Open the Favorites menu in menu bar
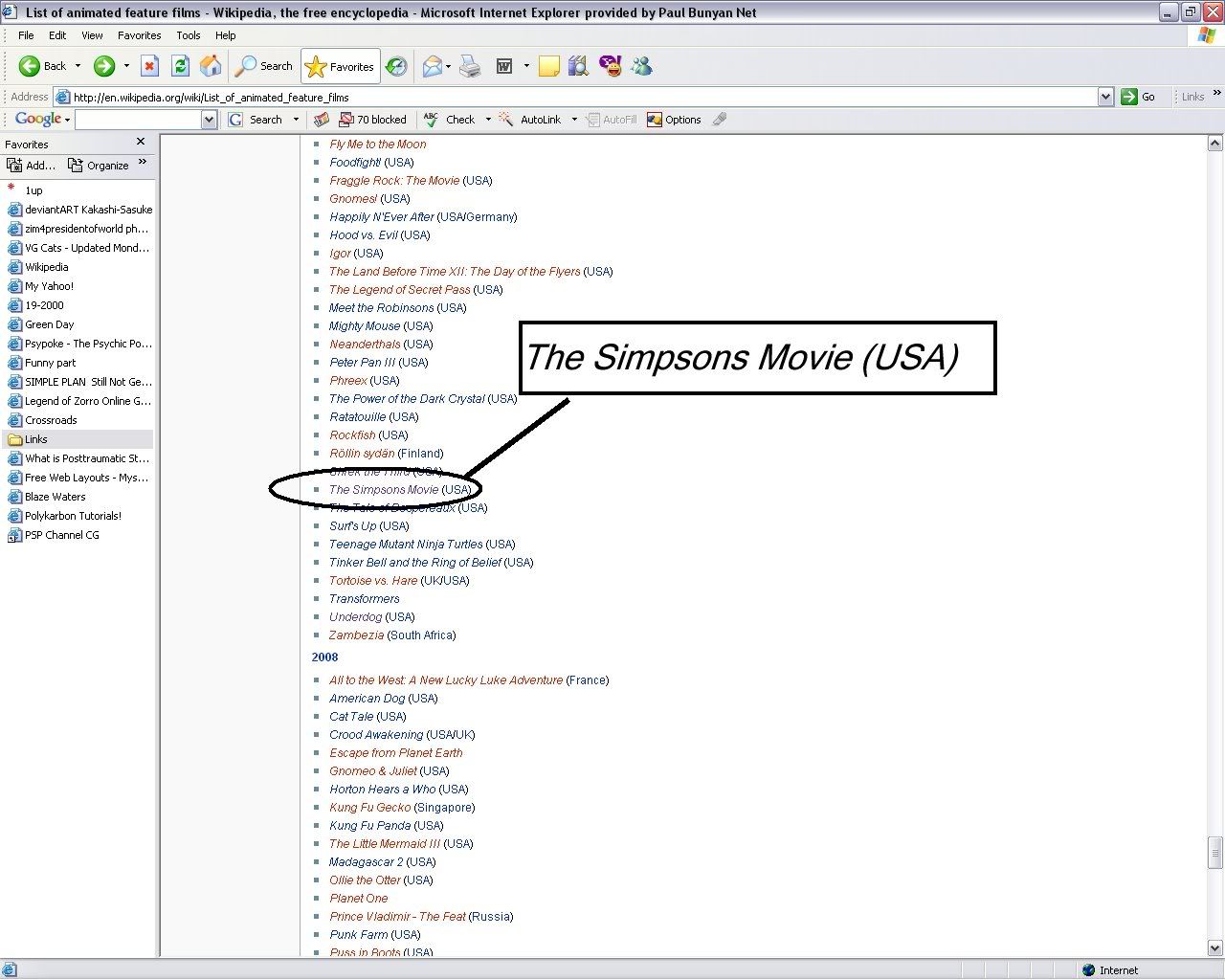 140,35
